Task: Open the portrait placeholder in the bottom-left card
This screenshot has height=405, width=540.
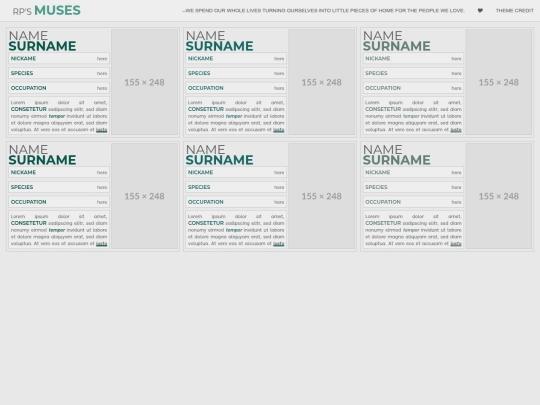Action: 144,196
